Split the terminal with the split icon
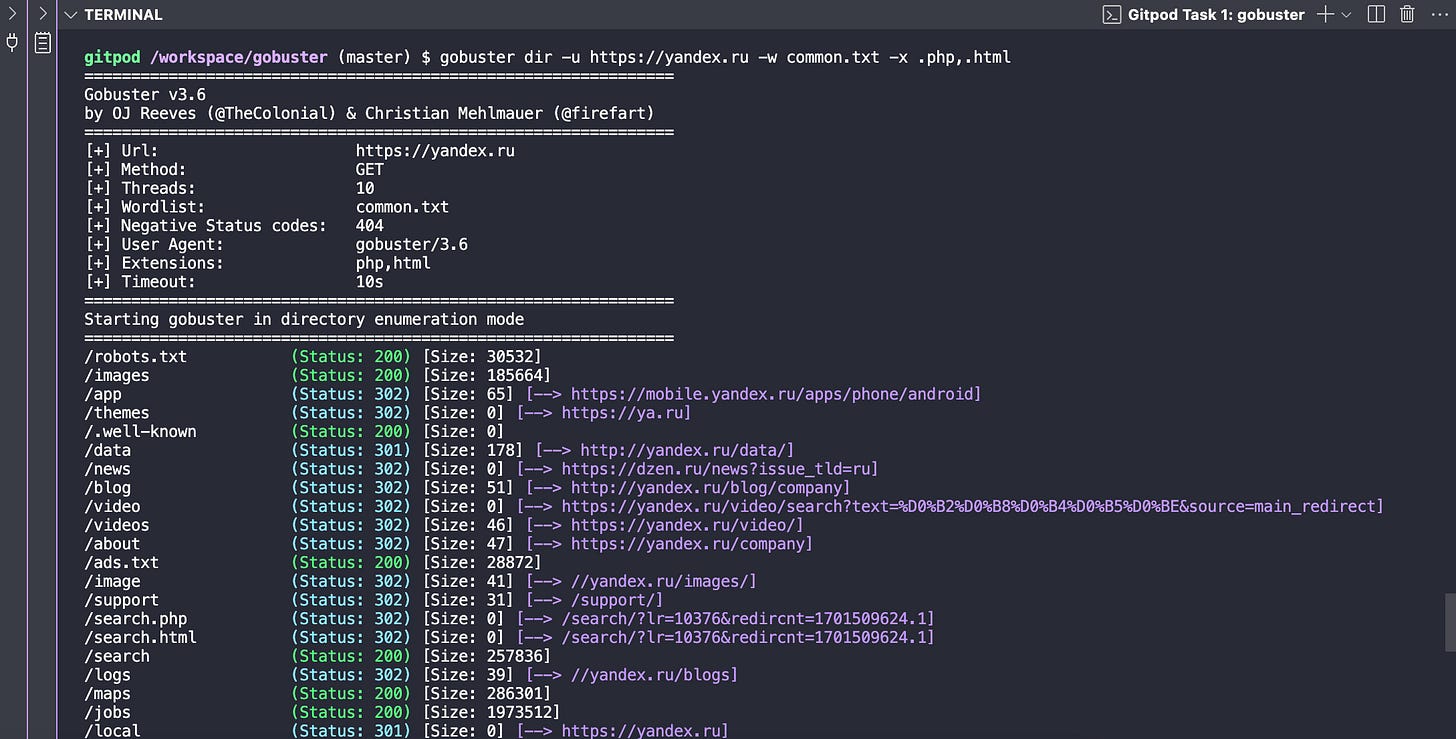 click(x=1376, y=14)
